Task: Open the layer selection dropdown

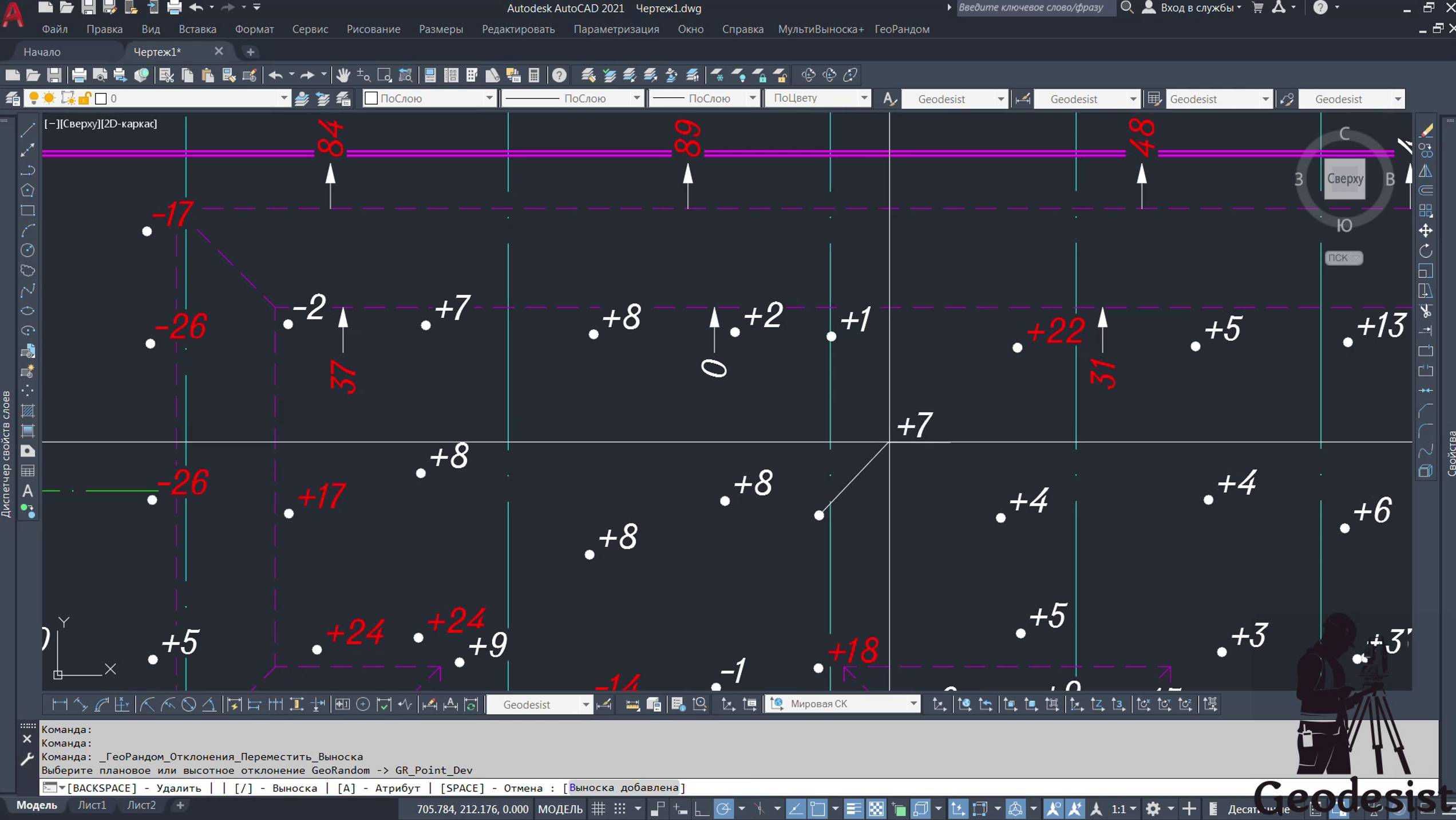Action: pyautogui.click(x=283, y=98)
